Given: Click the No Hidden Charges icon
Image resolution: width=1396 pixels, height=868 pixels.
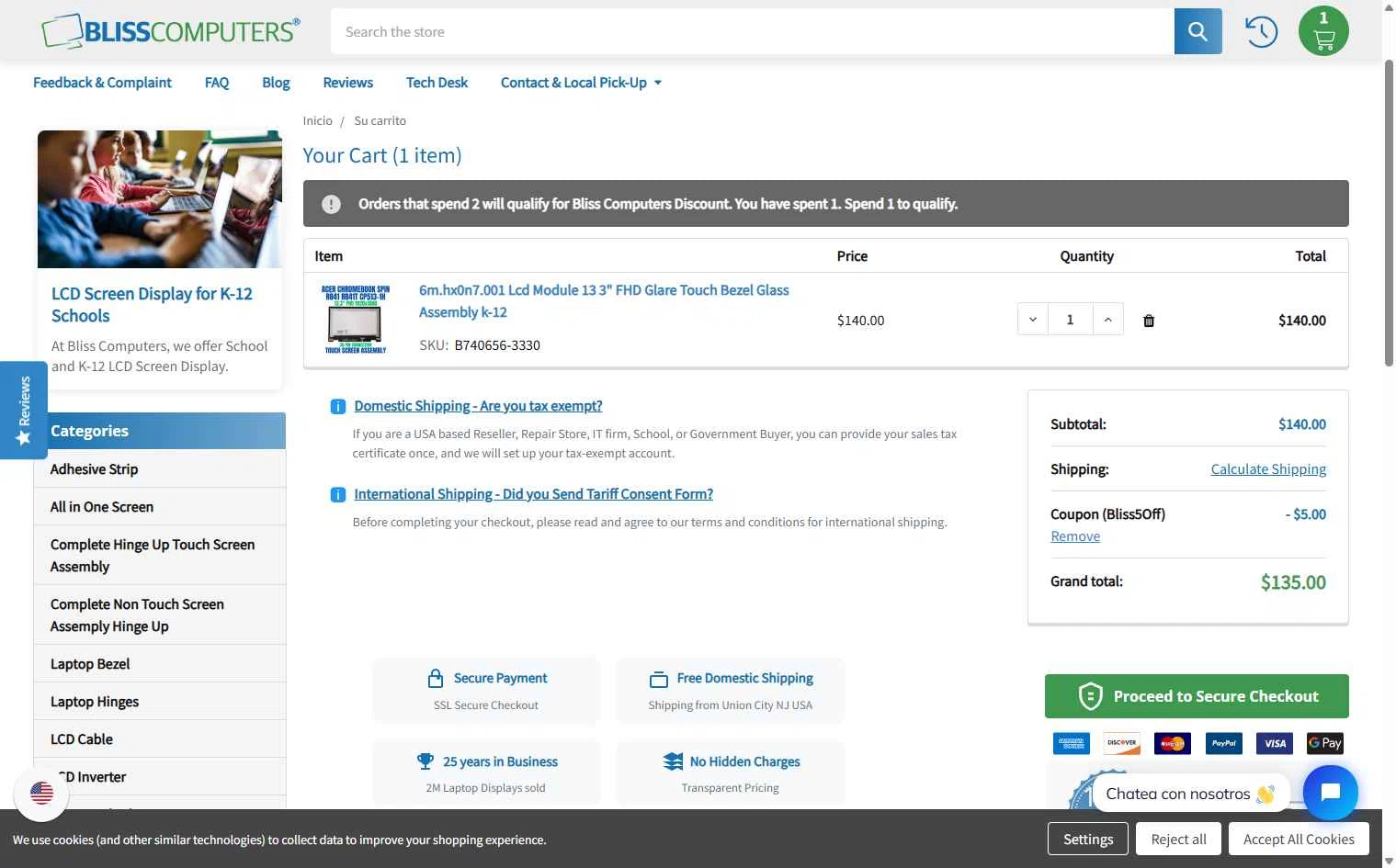Looking at the screenshot, I should coord(673,761).
